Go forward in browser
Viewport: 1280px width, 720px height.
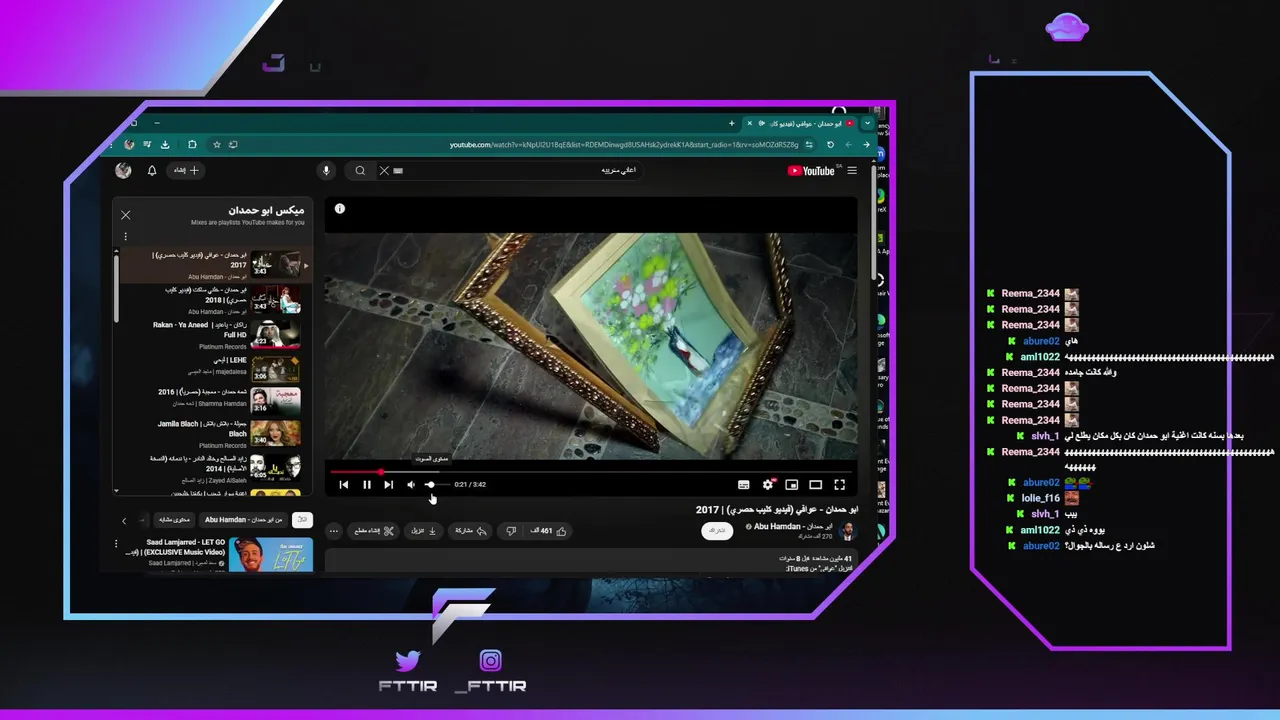pos(848,145)
